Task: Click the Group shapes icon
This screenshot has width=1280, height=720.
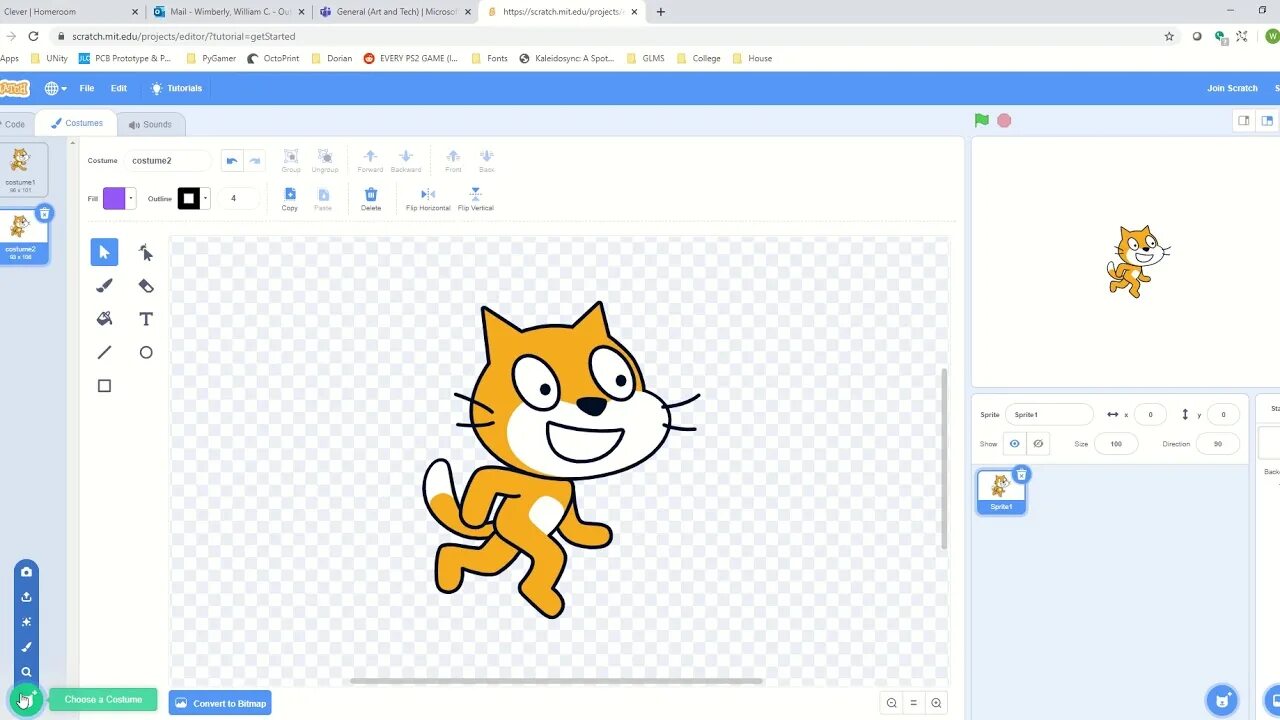Action: [291, 161]
